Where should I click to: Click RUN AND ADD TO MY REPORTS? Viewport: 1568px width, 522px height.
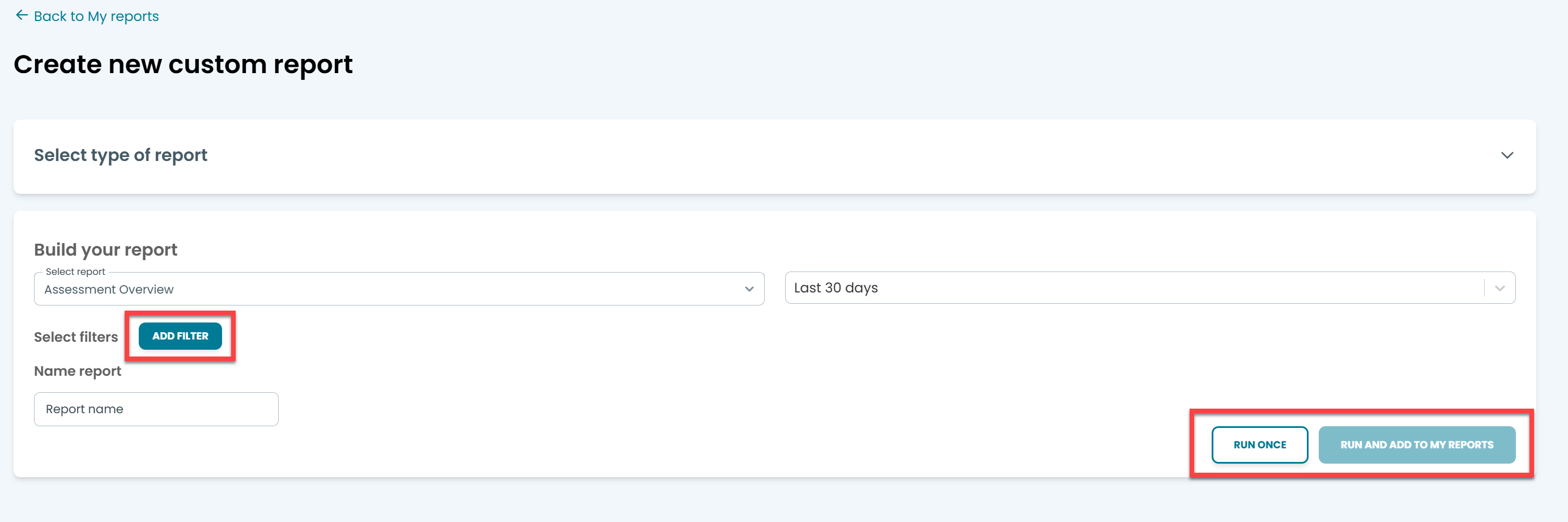1416,445
